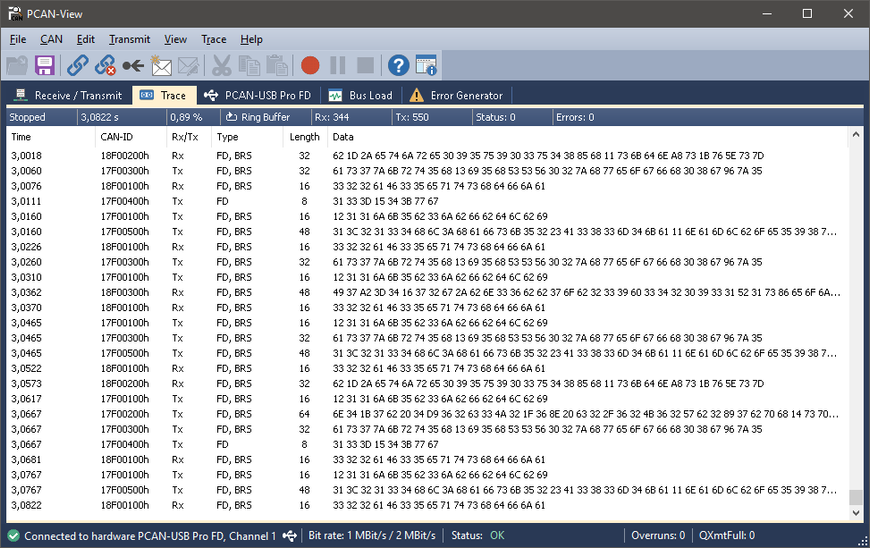
Task: Click the QXmtFull: 0 status field
Action: click(727, 536)
